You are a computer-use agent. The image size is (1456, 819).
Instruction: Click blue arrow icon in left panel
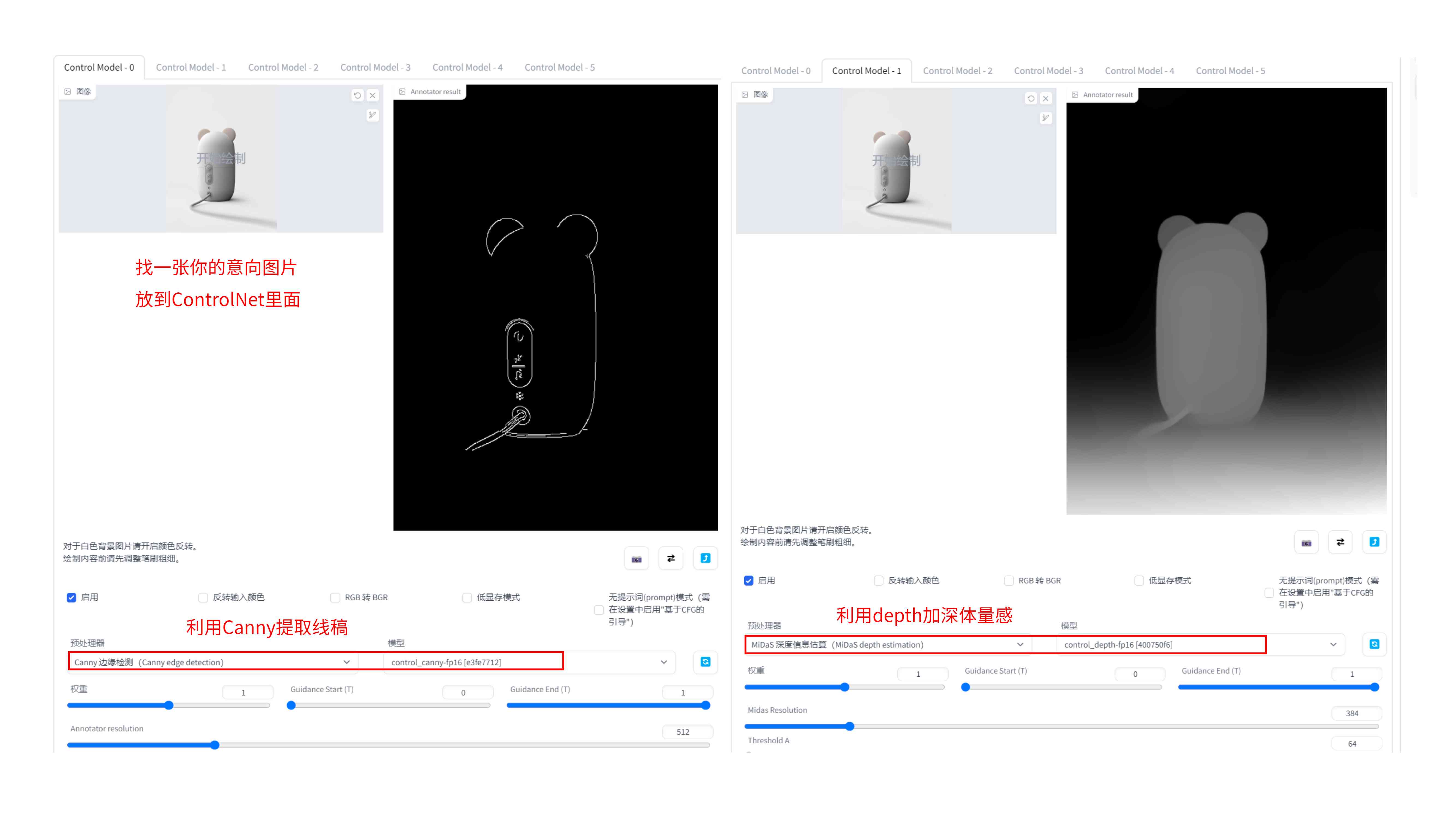click(x=705, y=559)
